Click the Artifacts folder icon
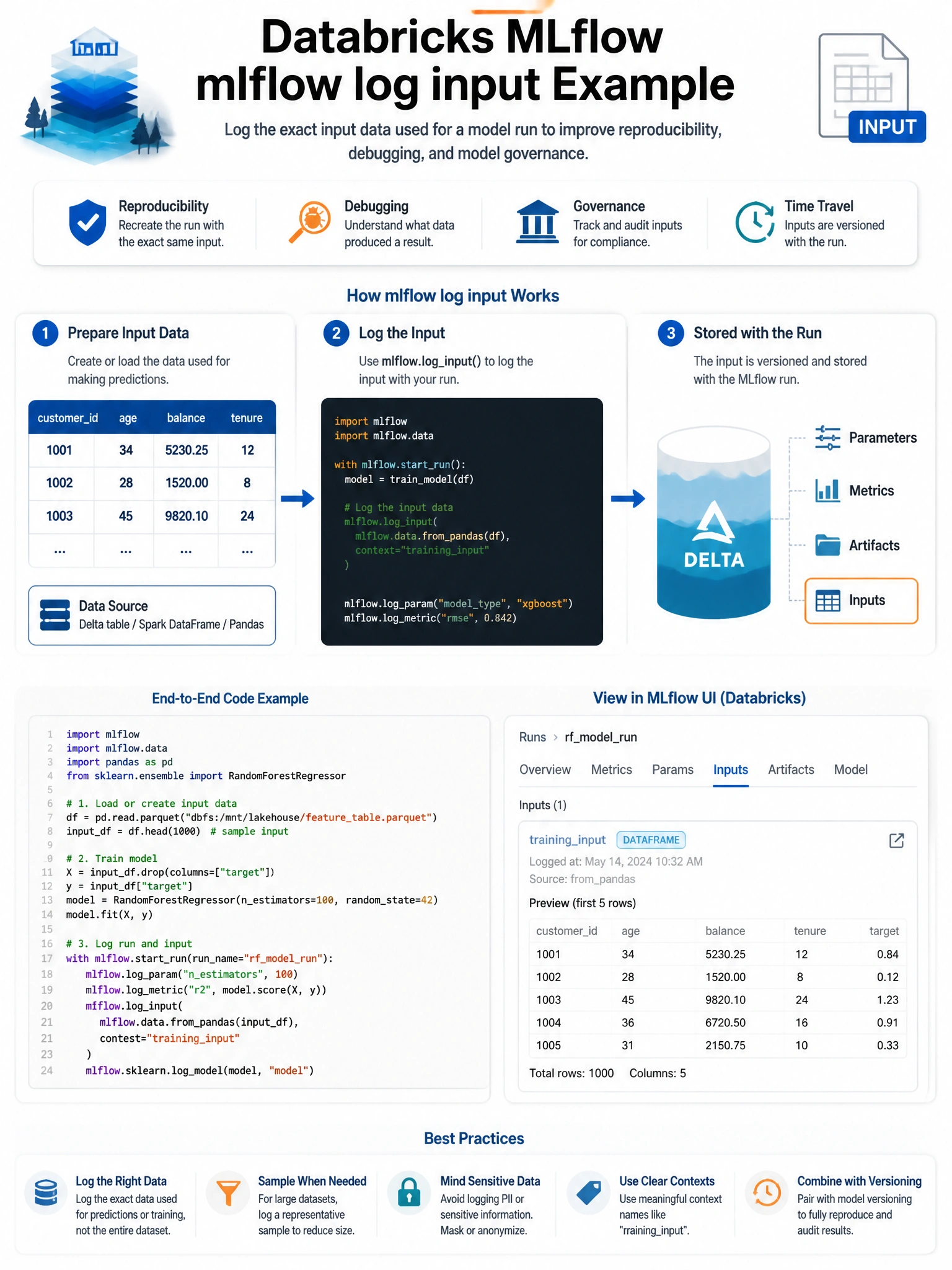The height and width of the screenshot is (1270, 952). coord(827,545)
